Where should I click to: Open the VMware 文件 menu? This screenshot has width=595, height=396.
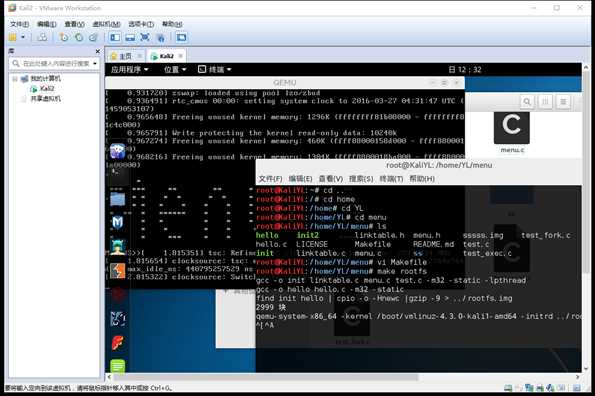19,24
